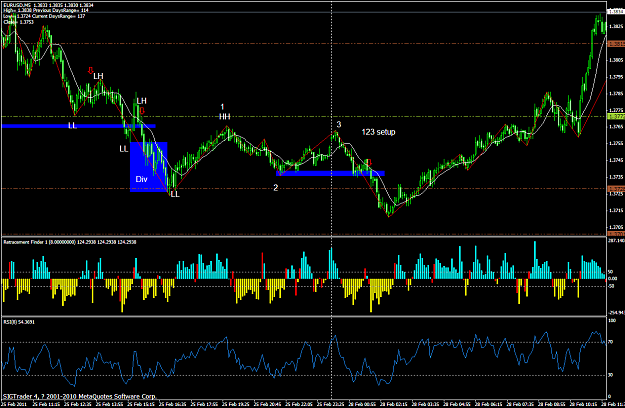Click the Previous DaysRange info line

(x=46, y=10)
